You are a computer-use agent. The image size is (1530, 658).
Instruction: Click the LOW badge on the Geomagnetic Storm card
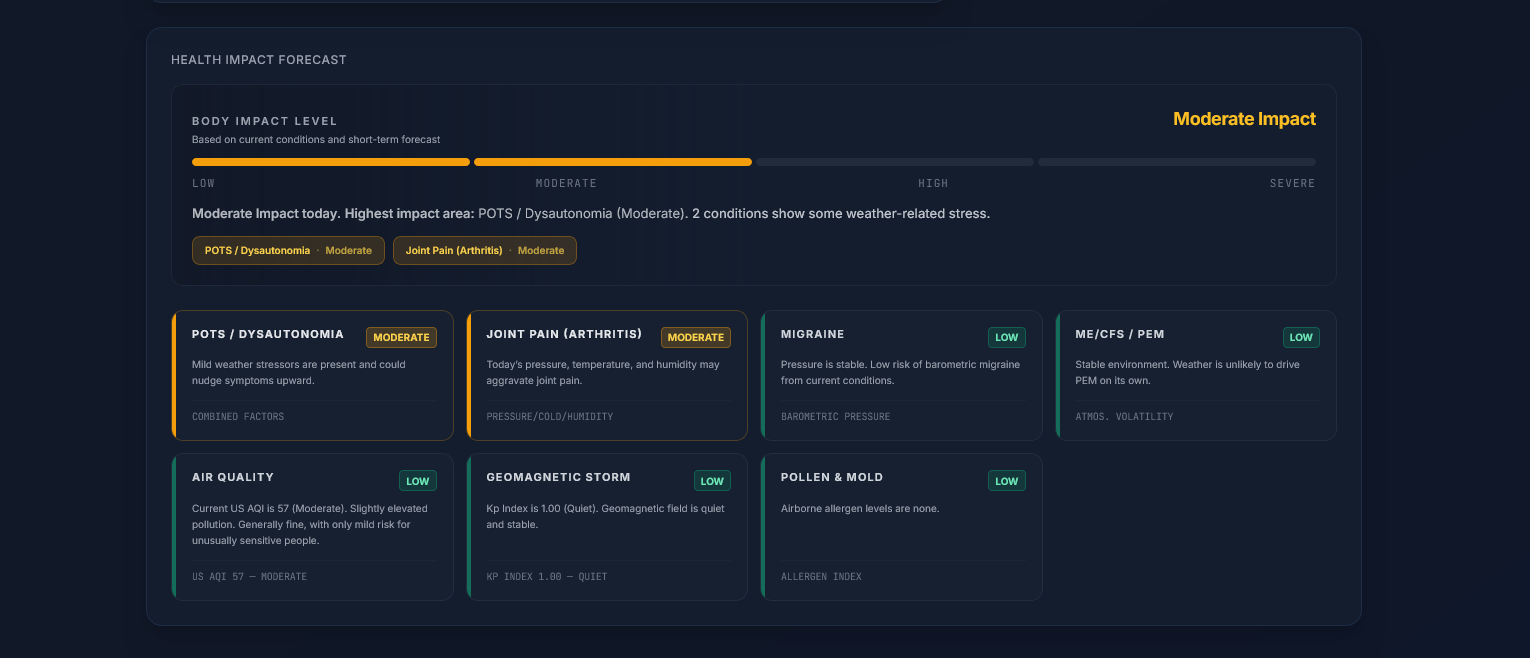(x=712, y=481)
